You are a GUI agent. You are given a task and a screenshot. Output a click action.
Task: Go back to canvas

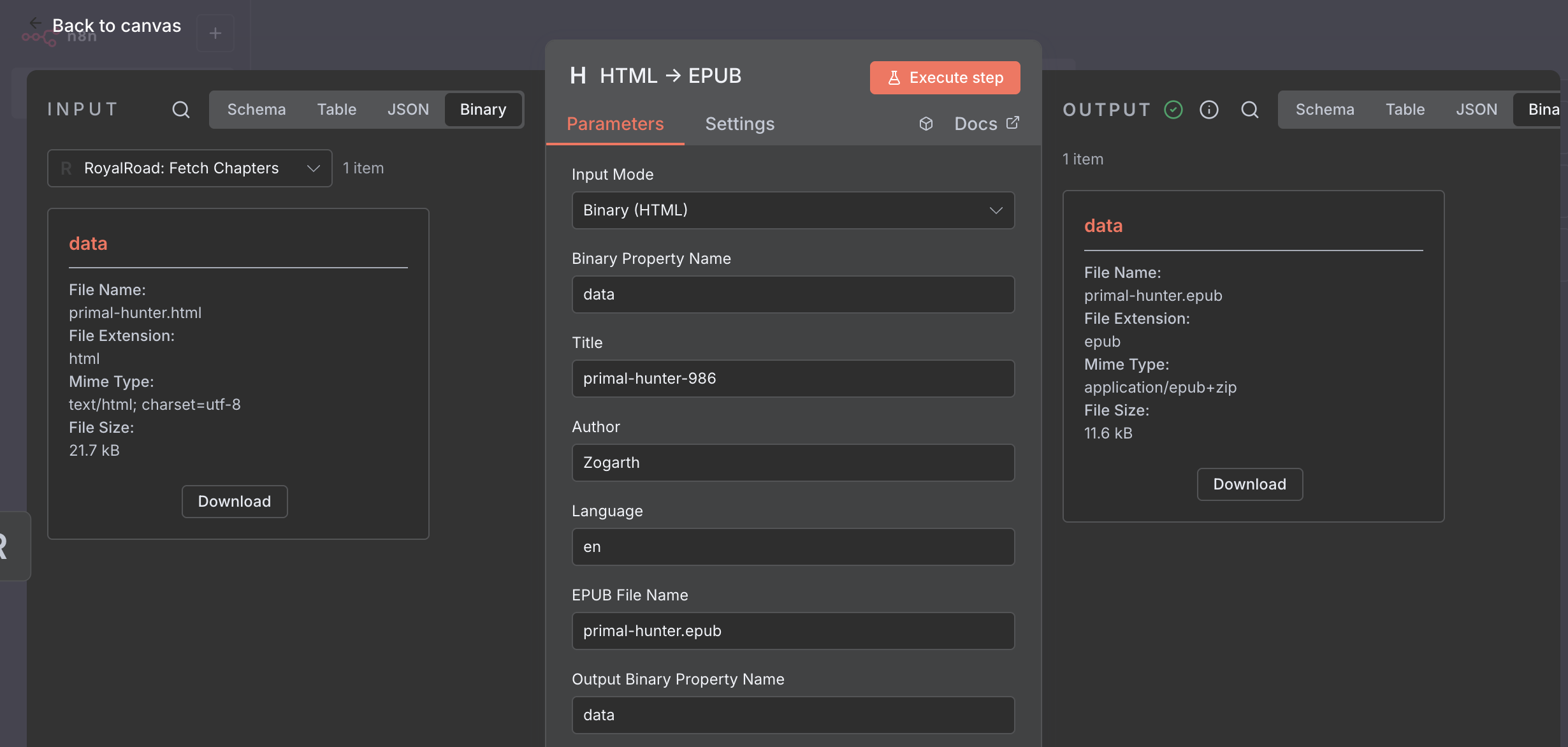(x=105, y=25)
